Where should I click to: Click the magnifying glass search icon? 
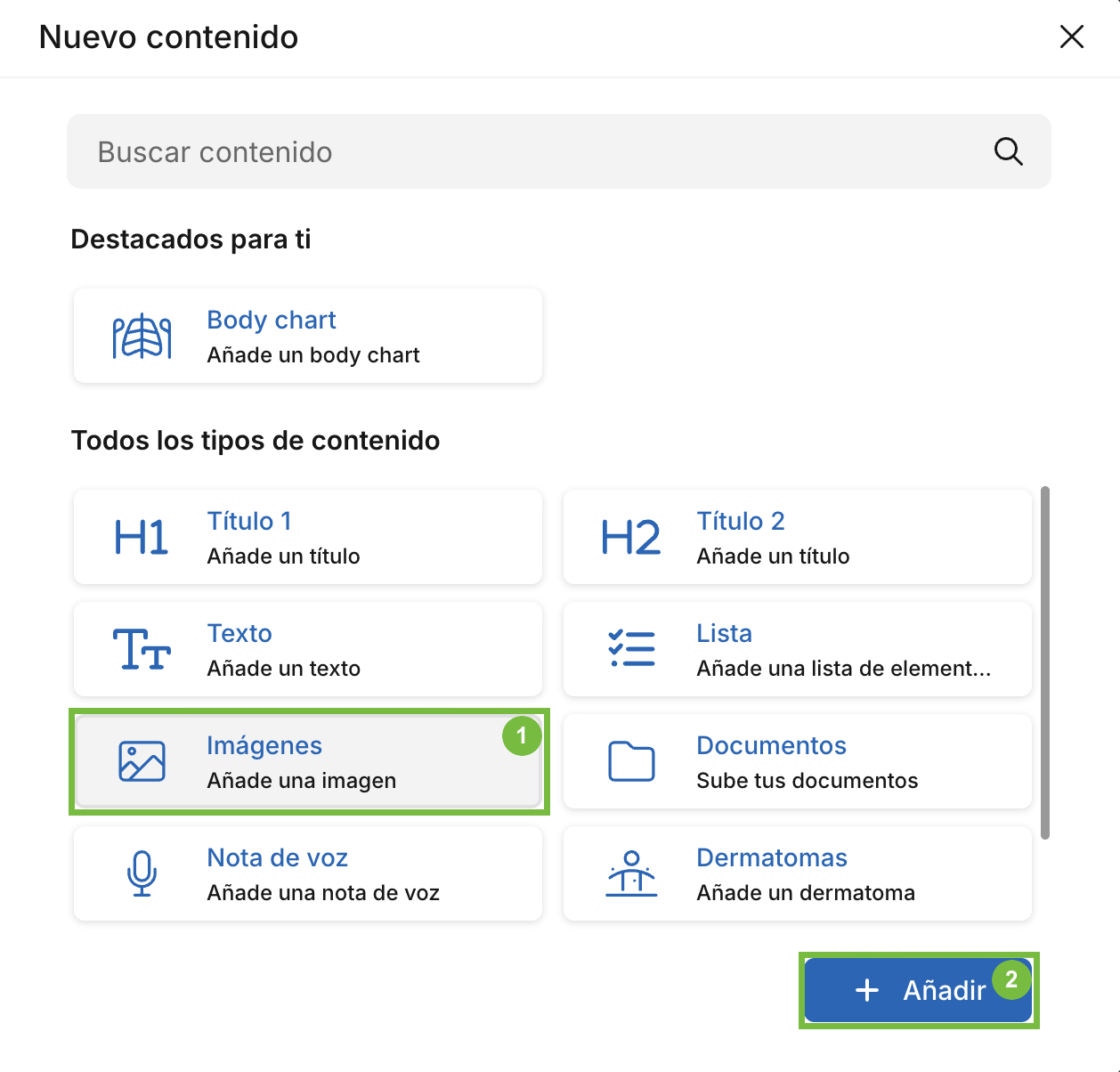(x=1008, y=151)
